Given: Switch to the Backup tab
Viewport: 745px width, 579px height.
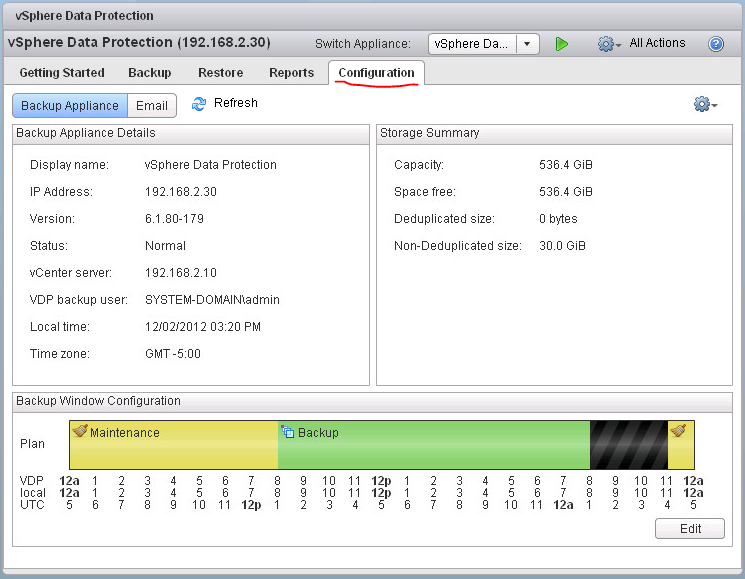Looking at the screenshot, I should pyautogui.click(x=150, y=73).
